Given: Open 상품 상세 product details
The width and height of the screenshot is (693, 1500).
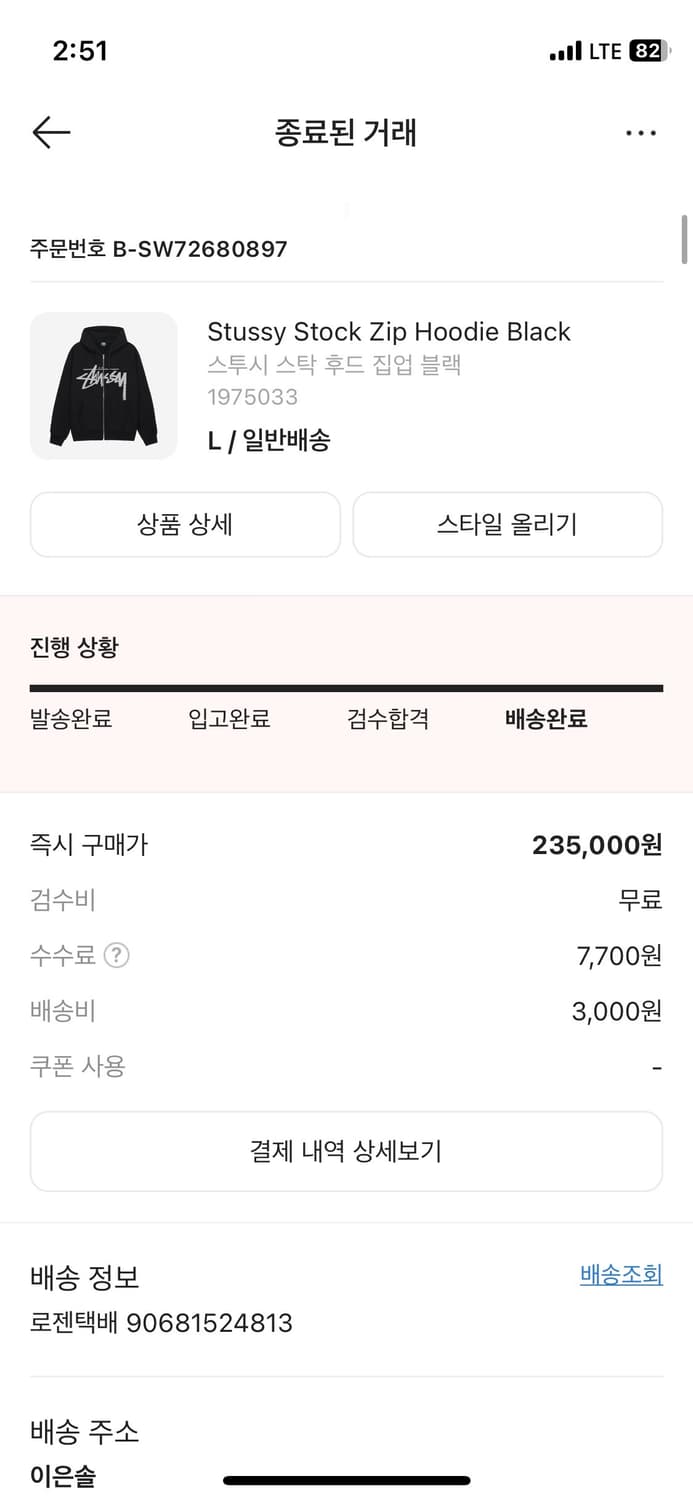Looking at the screenshot, I should coord(185,524).
